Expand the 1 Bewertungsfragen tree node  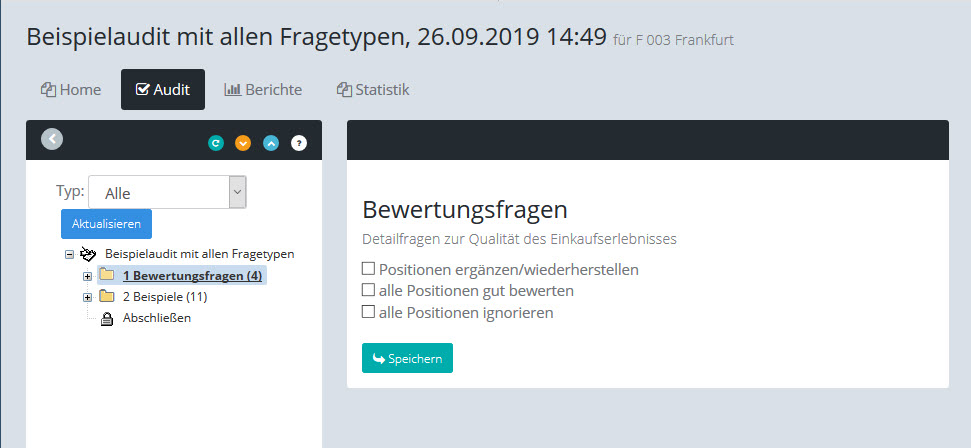click(x=87, y=276)
